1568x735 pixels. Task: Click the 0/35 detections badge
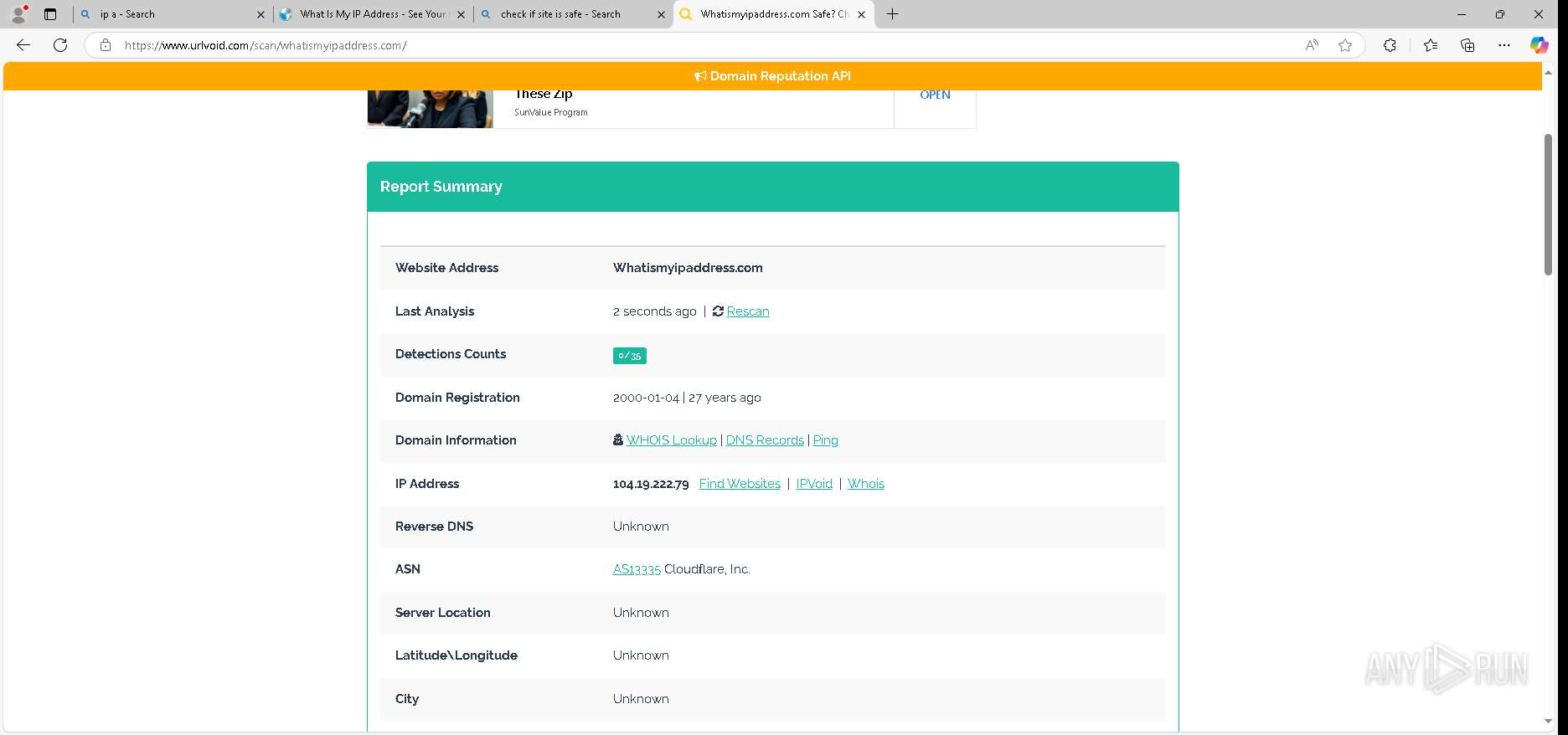[x=629, y=356]
